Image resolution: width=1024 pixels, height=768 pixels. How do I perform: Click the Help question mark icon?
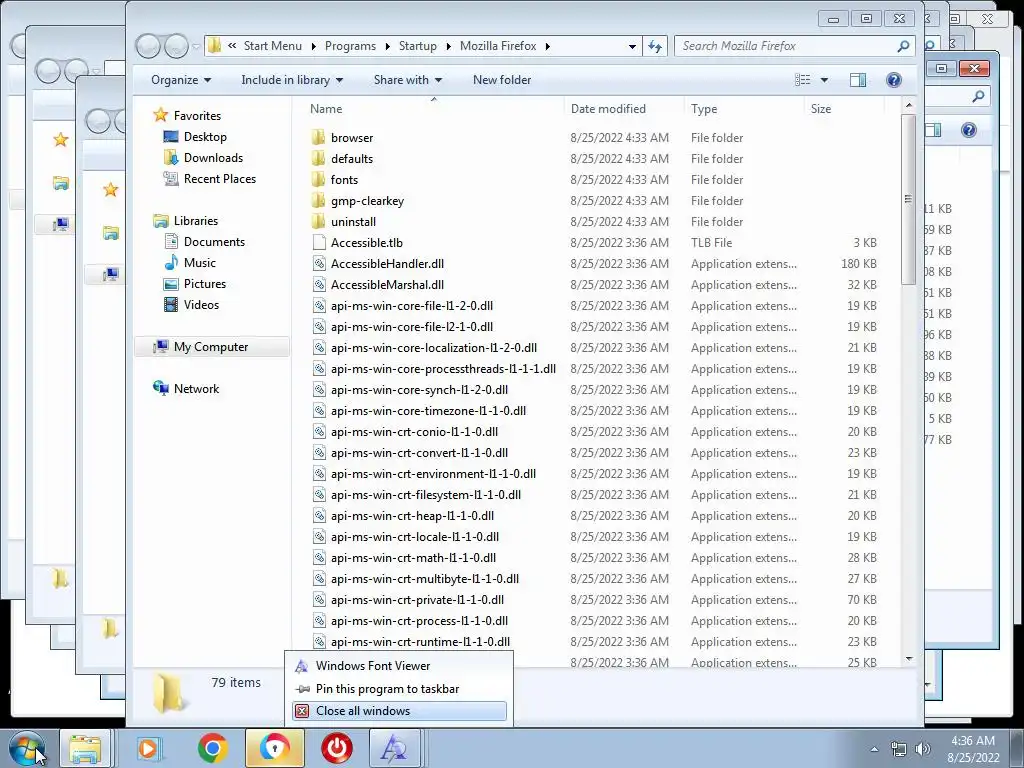point(893,80)
